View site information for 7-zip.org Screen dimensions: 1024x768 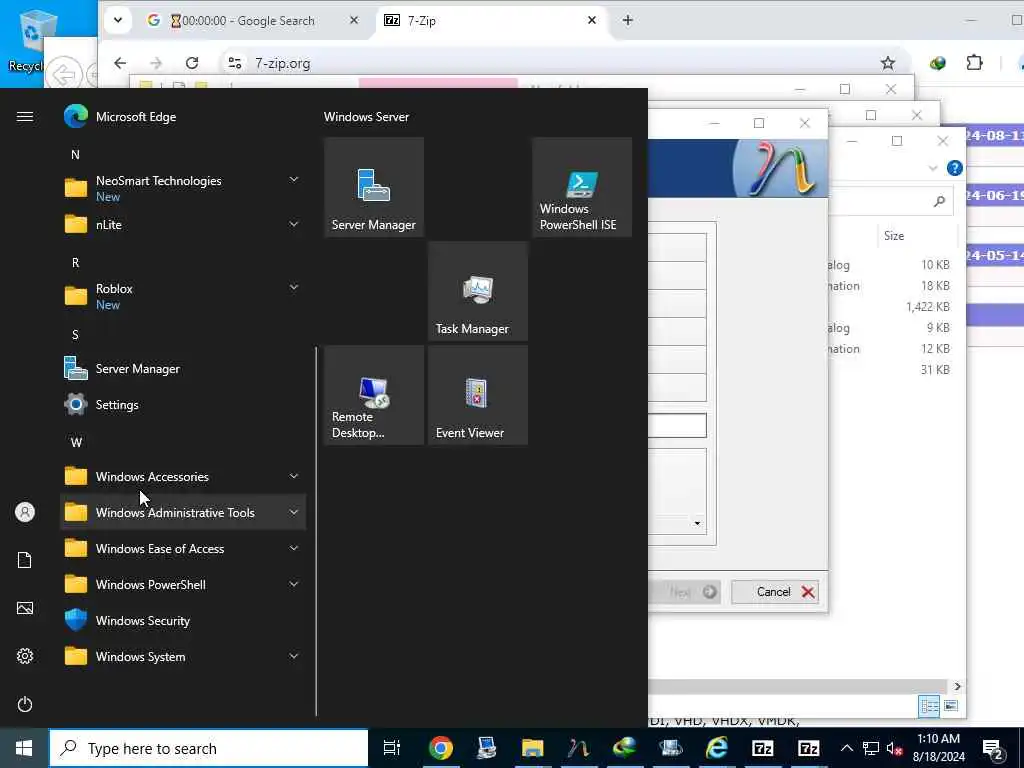click(x=234, y=63)
